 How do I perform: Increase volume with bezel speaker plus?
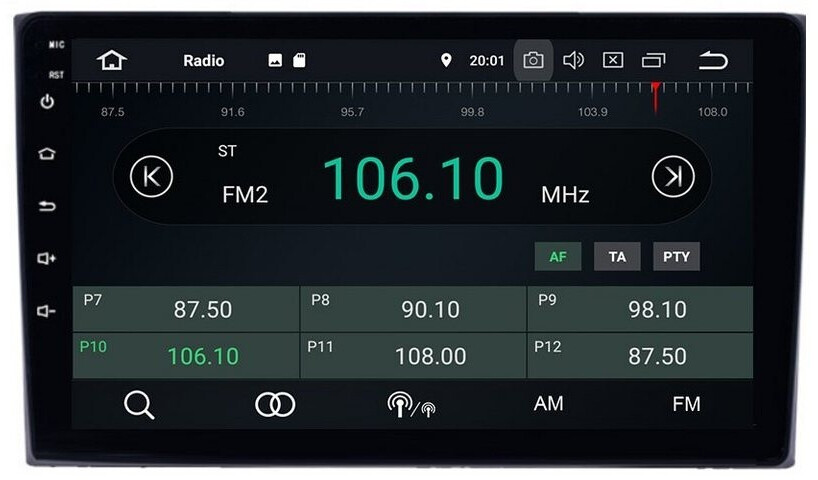click(46, 258)
